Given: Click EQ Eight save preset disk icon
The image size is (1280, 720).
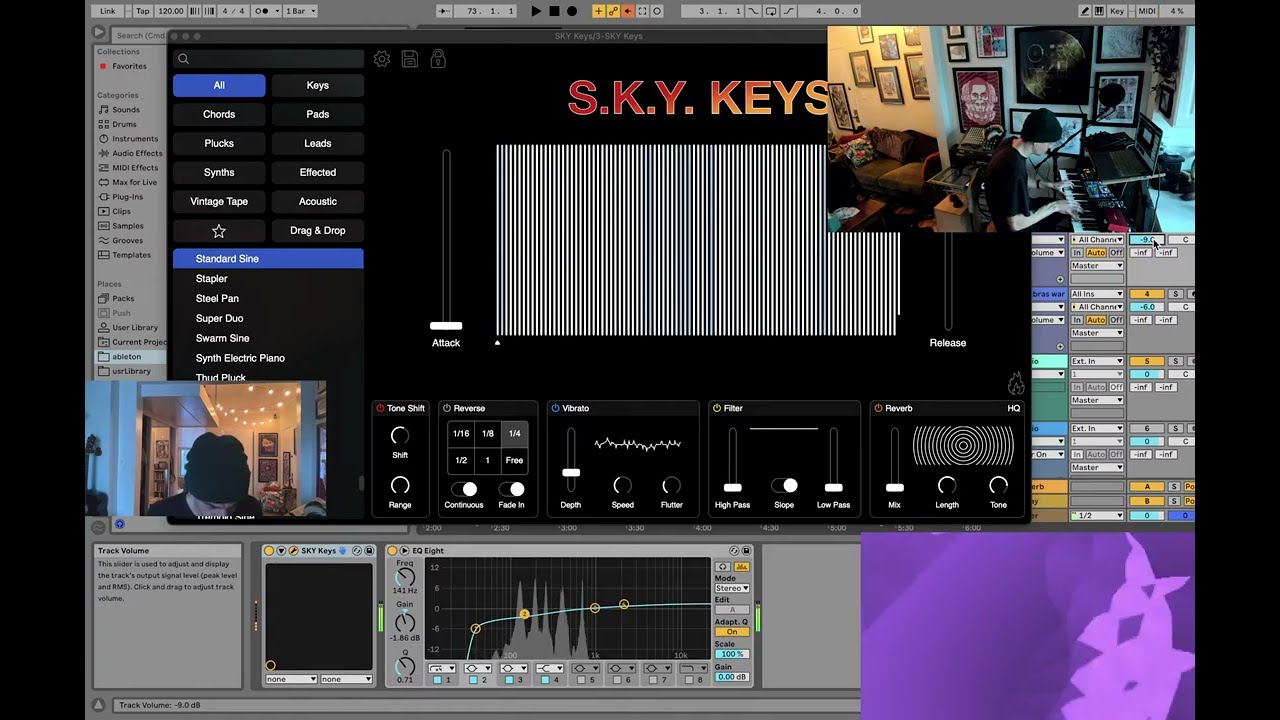Looking at the screenshot, I should [x=746, y=551].
